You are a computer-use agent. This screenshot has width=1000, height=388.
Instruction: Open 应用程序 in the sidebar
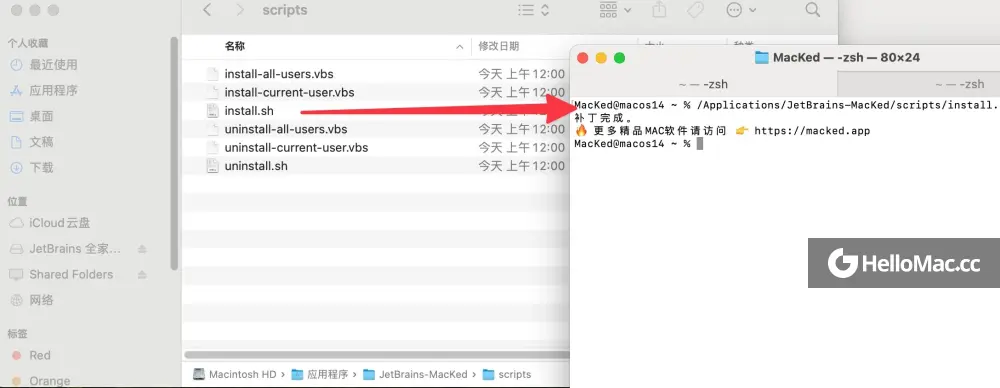point(44,91)
